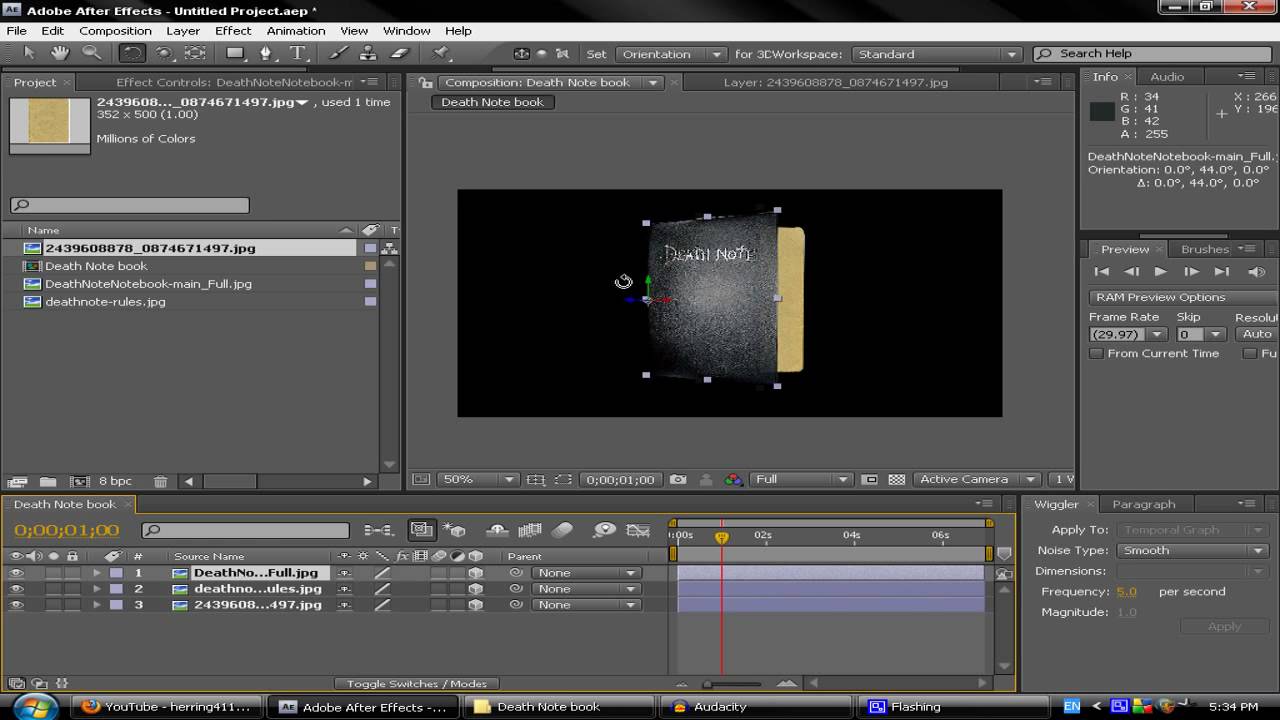
Task: Click the 8 bpc color depth button
Action: 115,481
